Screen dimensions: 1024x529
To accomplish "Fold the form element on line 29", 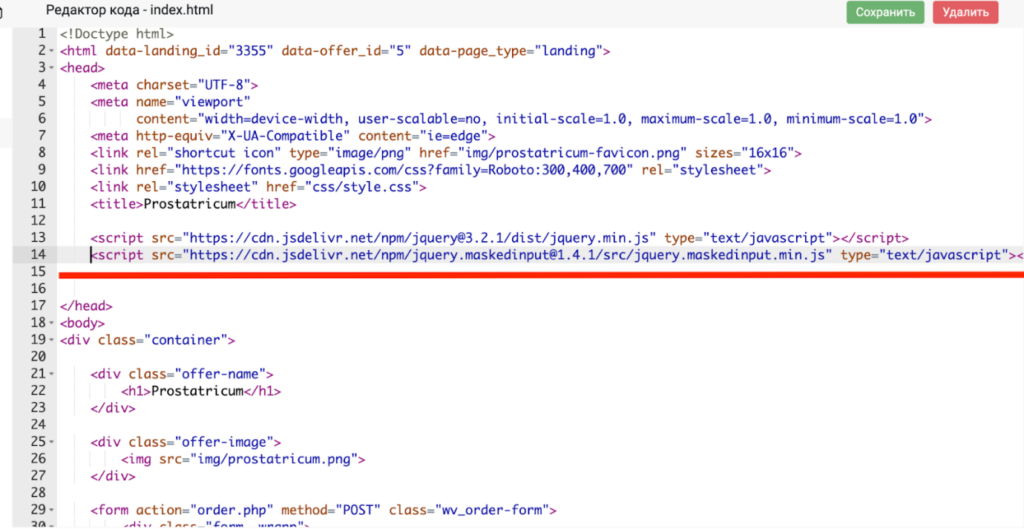I will pyautogui.click(x=50, y=510).
